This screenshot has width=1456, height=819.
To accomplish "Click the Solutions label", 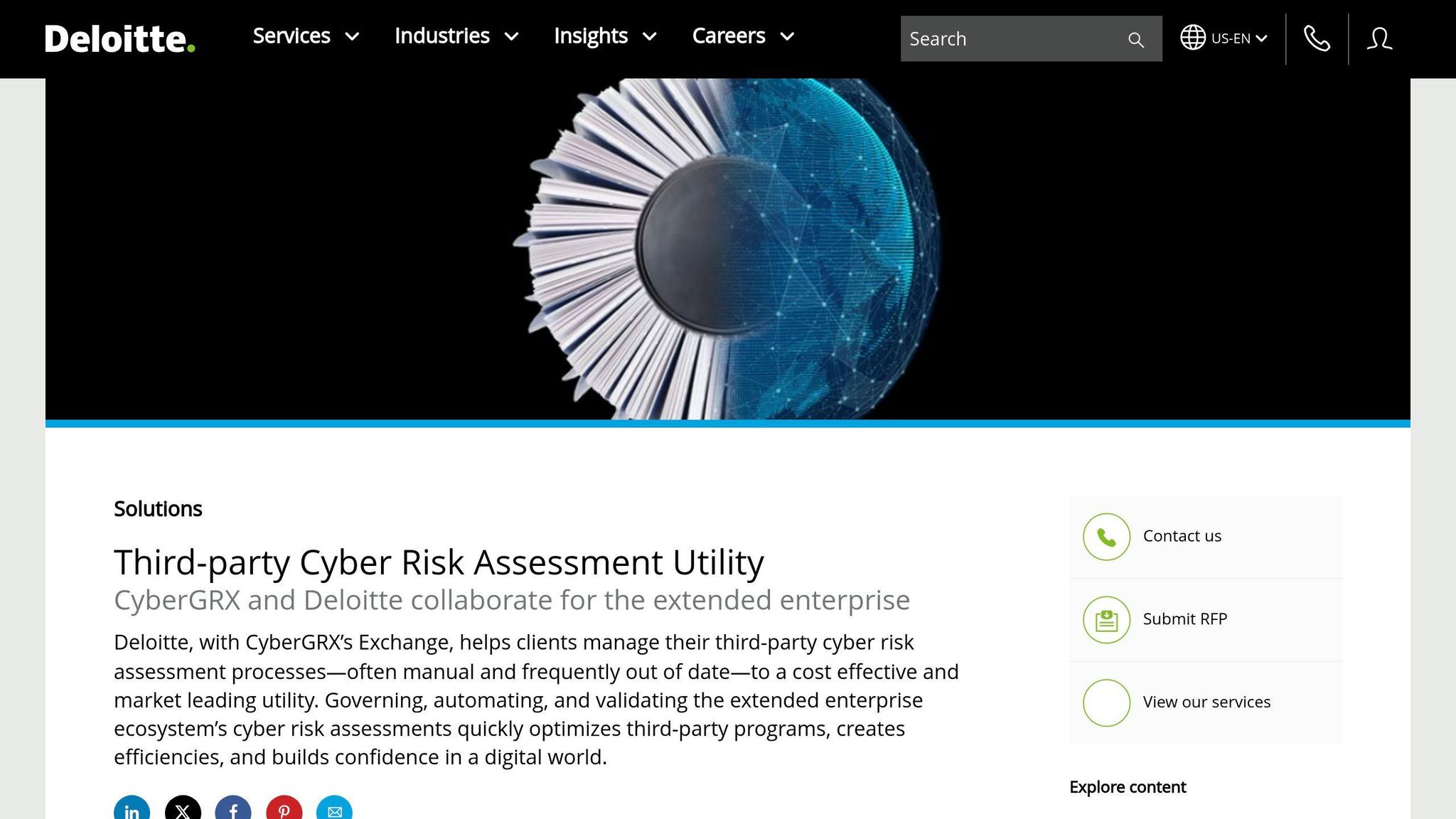I will [x=158, y=509].
